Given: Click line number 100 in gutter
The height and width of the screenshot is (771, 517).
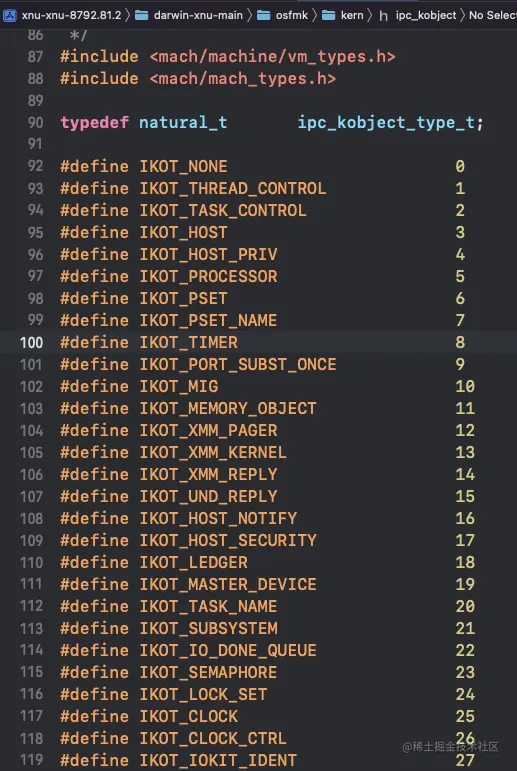Looking at the screenshot, I should 31,342.
